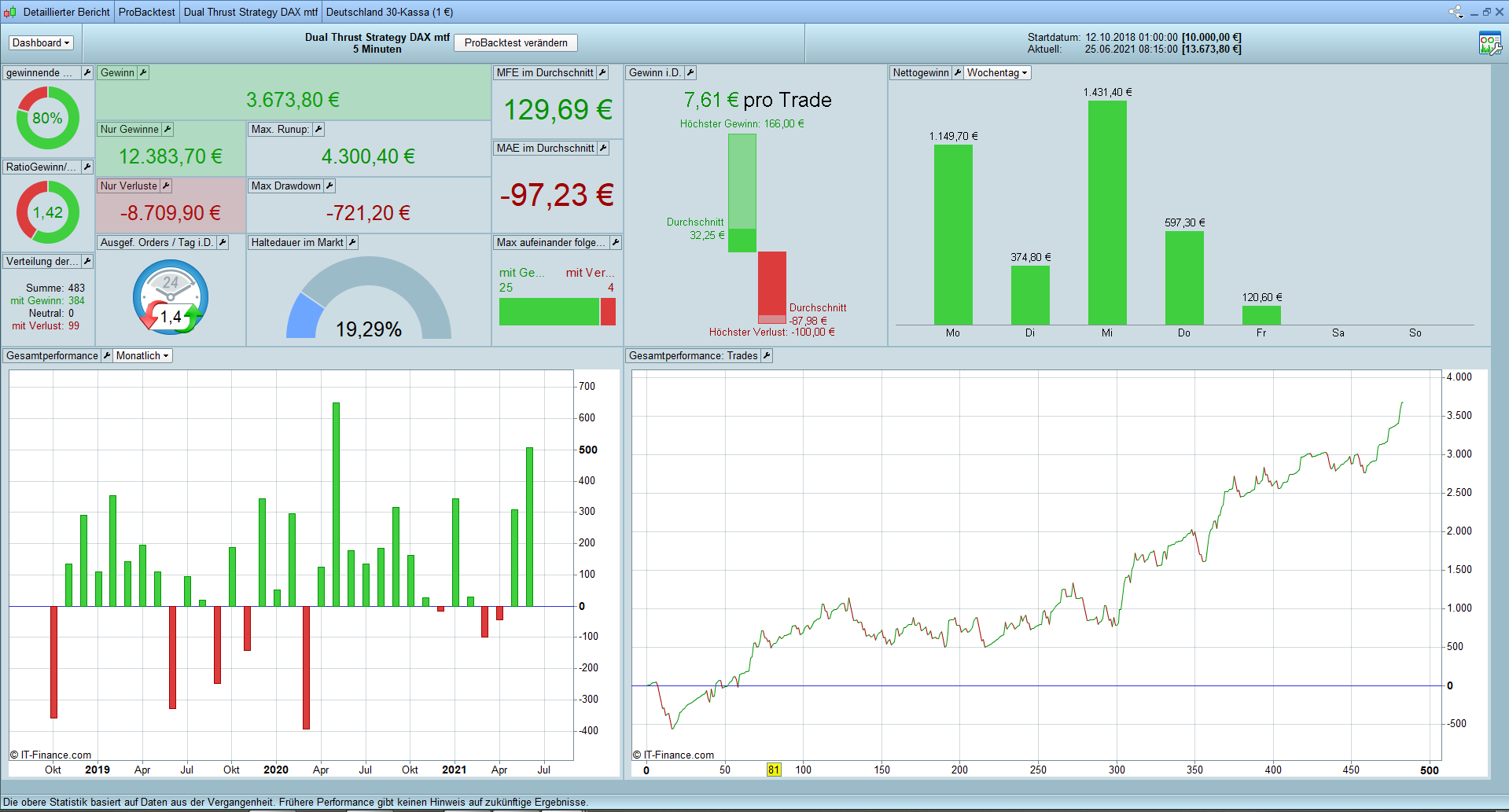Click the 1,42 ratio donut chart

tap(48, 212)
